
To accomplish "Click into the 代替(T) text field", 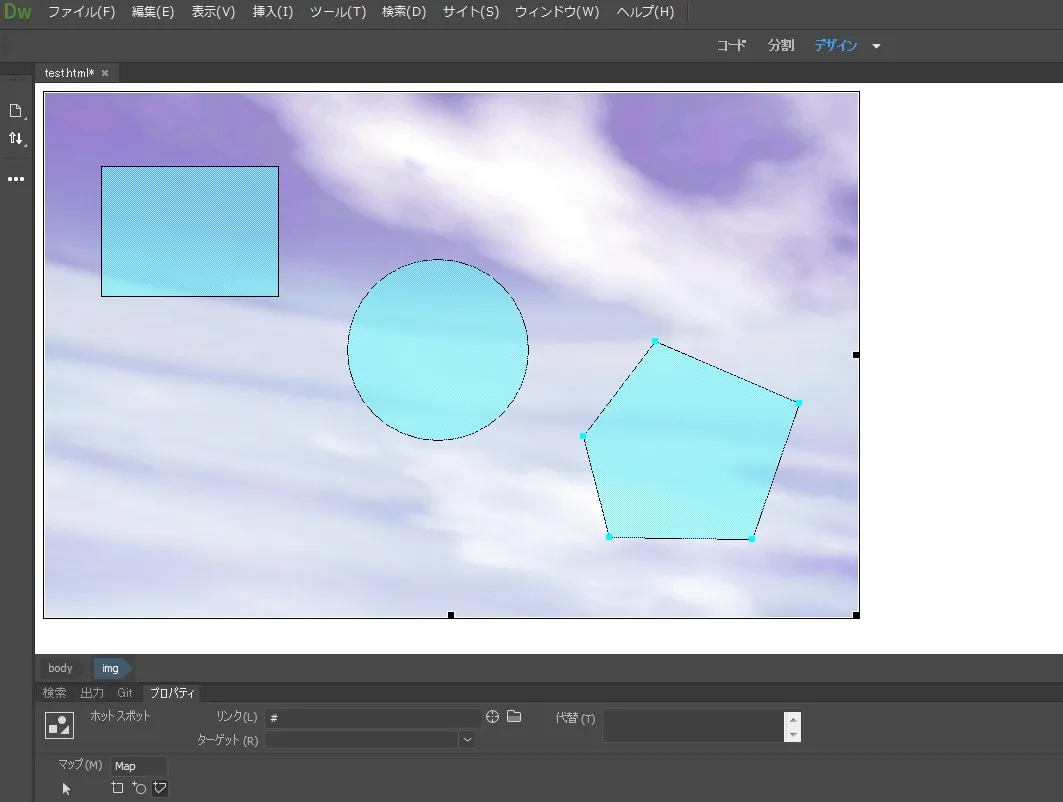I will (693, 725).
